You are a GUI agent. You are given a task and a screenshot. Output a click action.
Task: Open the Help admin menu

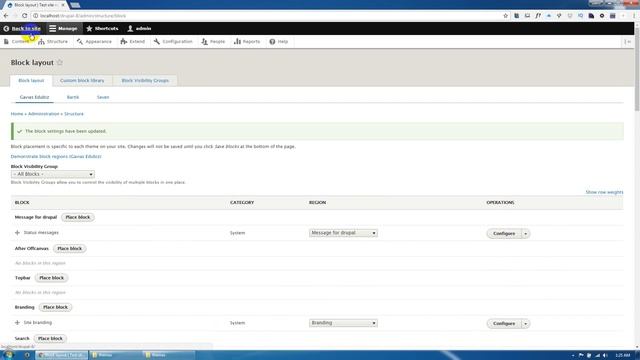[x=279, y=42]
